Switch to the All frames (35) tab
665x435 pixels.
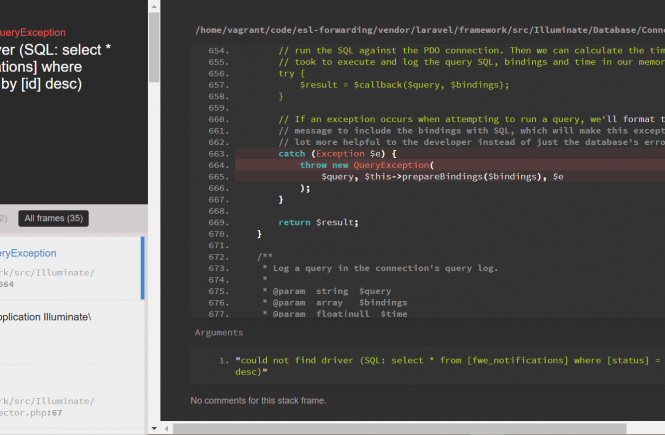click(x=54, y=218)
